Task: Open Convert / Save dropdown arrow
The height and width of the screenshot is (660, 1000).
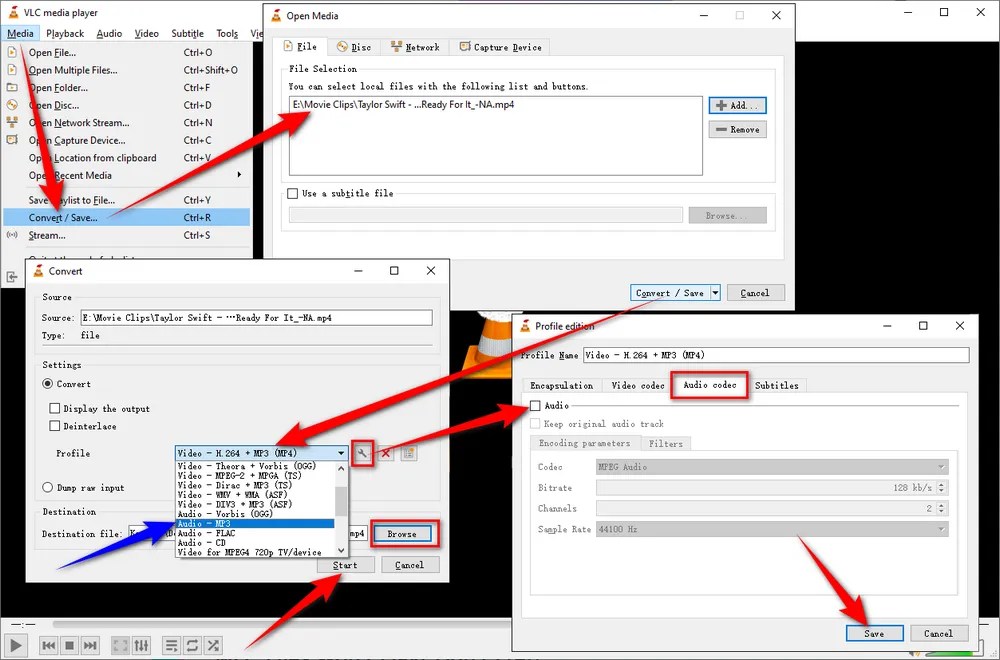Action: pos(716,293)
